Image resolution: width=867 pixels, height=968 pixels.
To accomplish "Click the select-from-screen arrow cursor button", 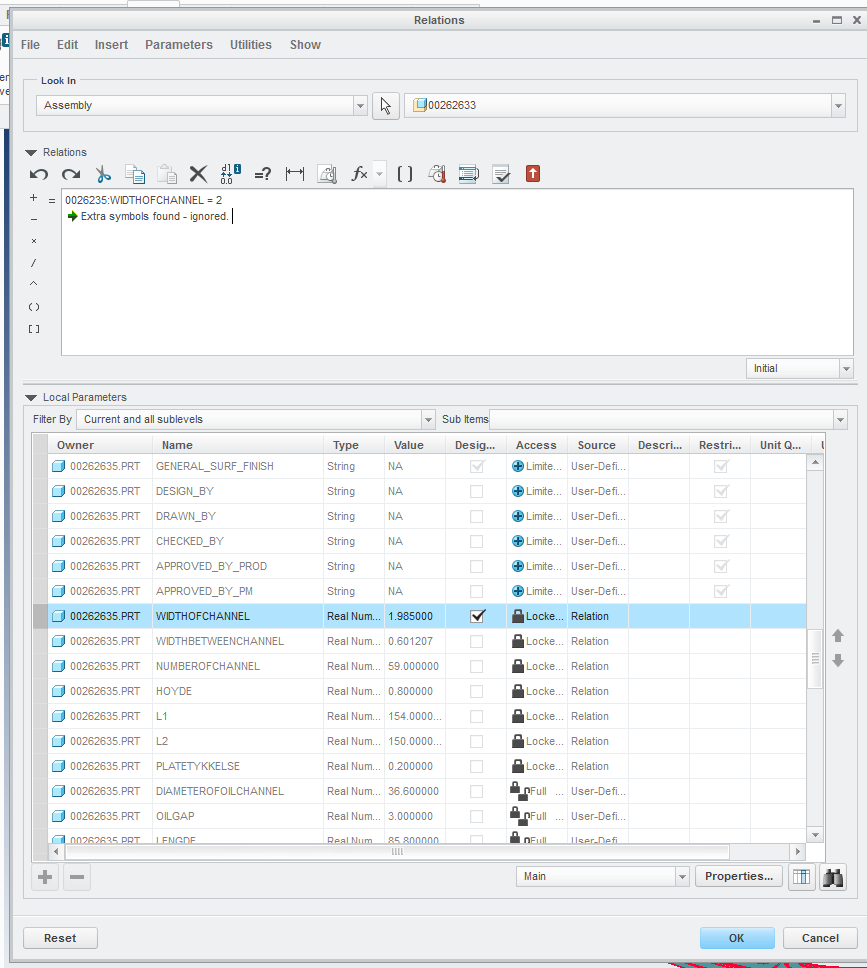I will click(386, 106).
